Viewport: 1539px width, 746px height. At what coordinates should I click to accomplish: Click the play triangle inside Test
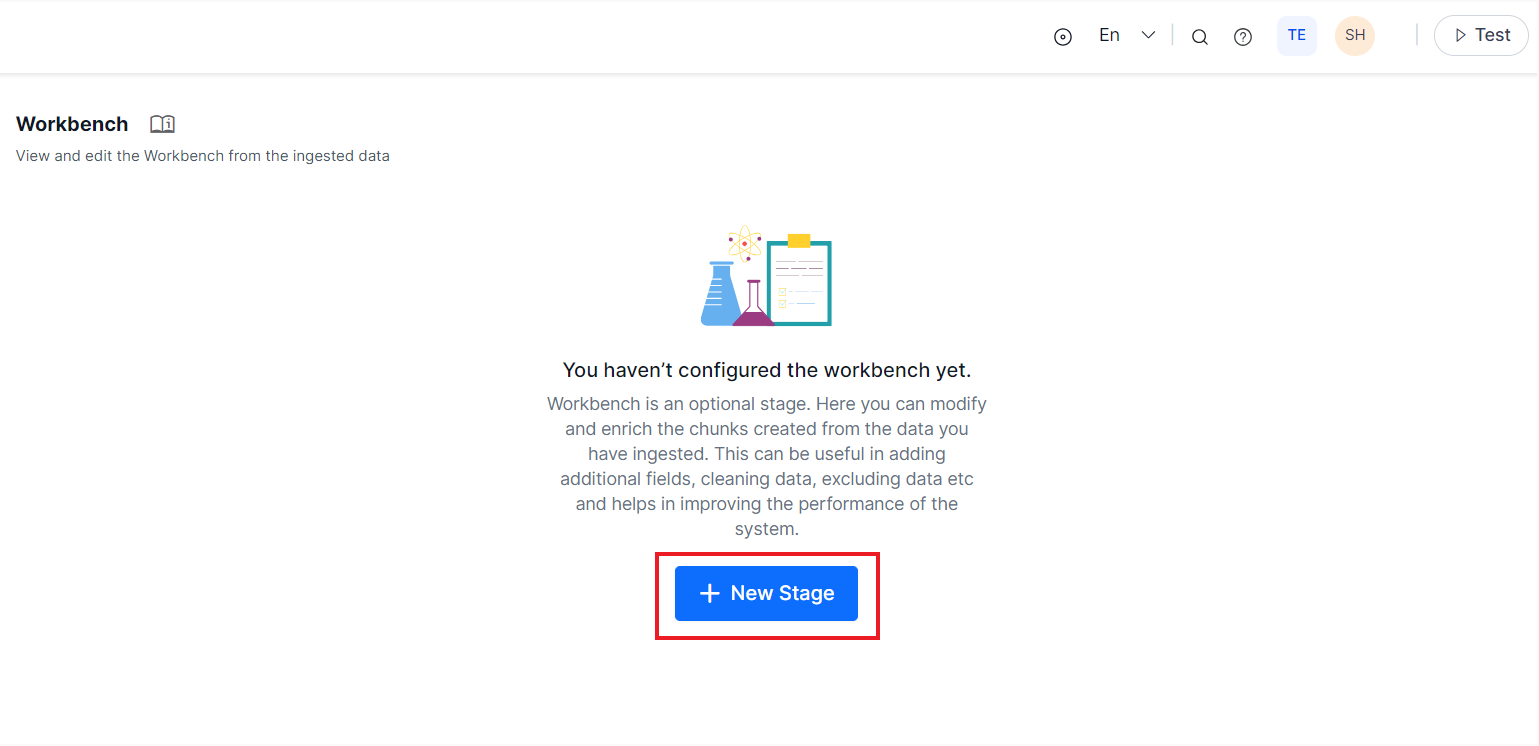[x=1461, y=36]
